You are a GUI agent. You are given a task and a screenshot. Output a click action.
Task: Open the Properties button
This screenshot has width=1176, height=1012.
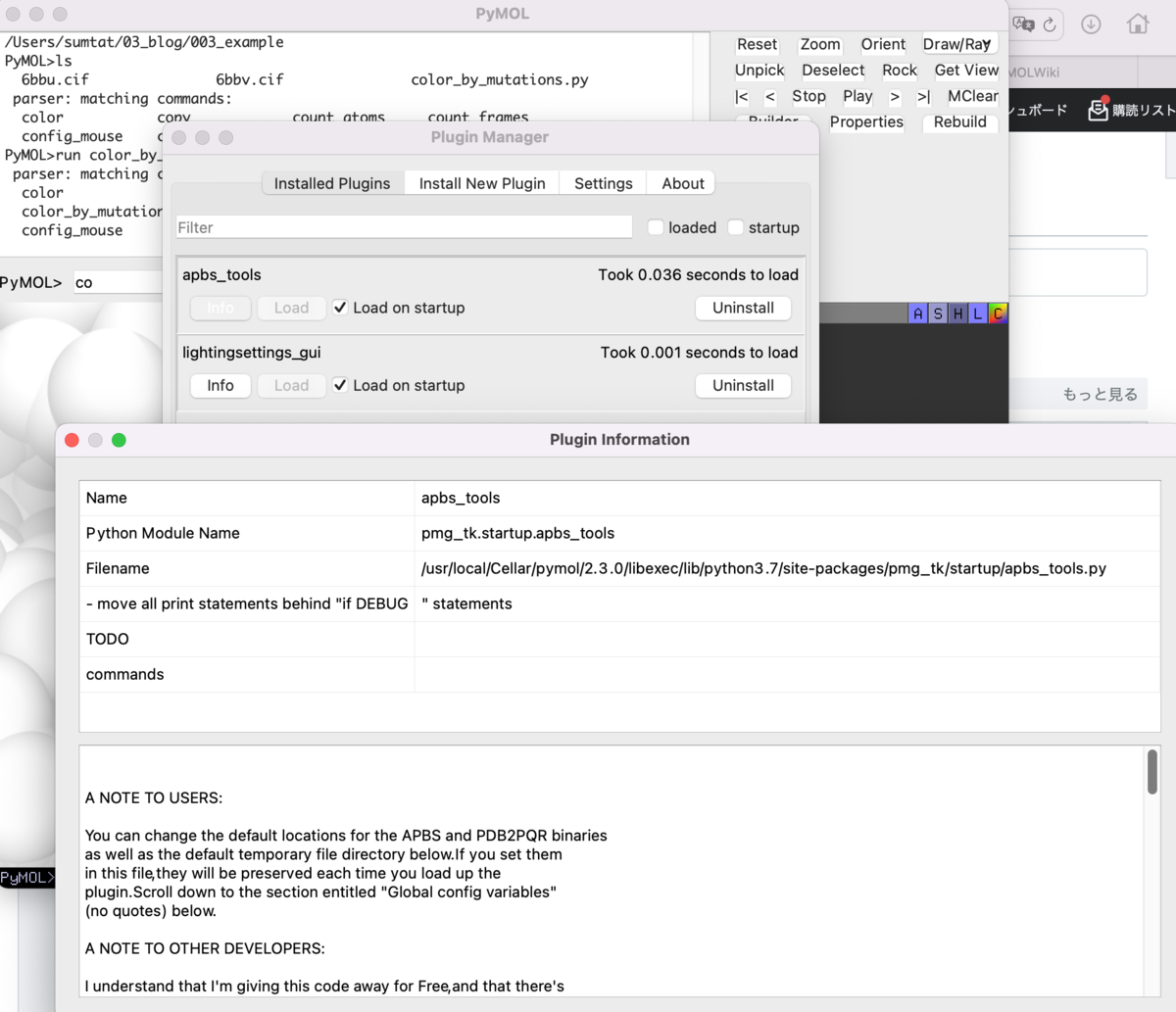point(866,122)
